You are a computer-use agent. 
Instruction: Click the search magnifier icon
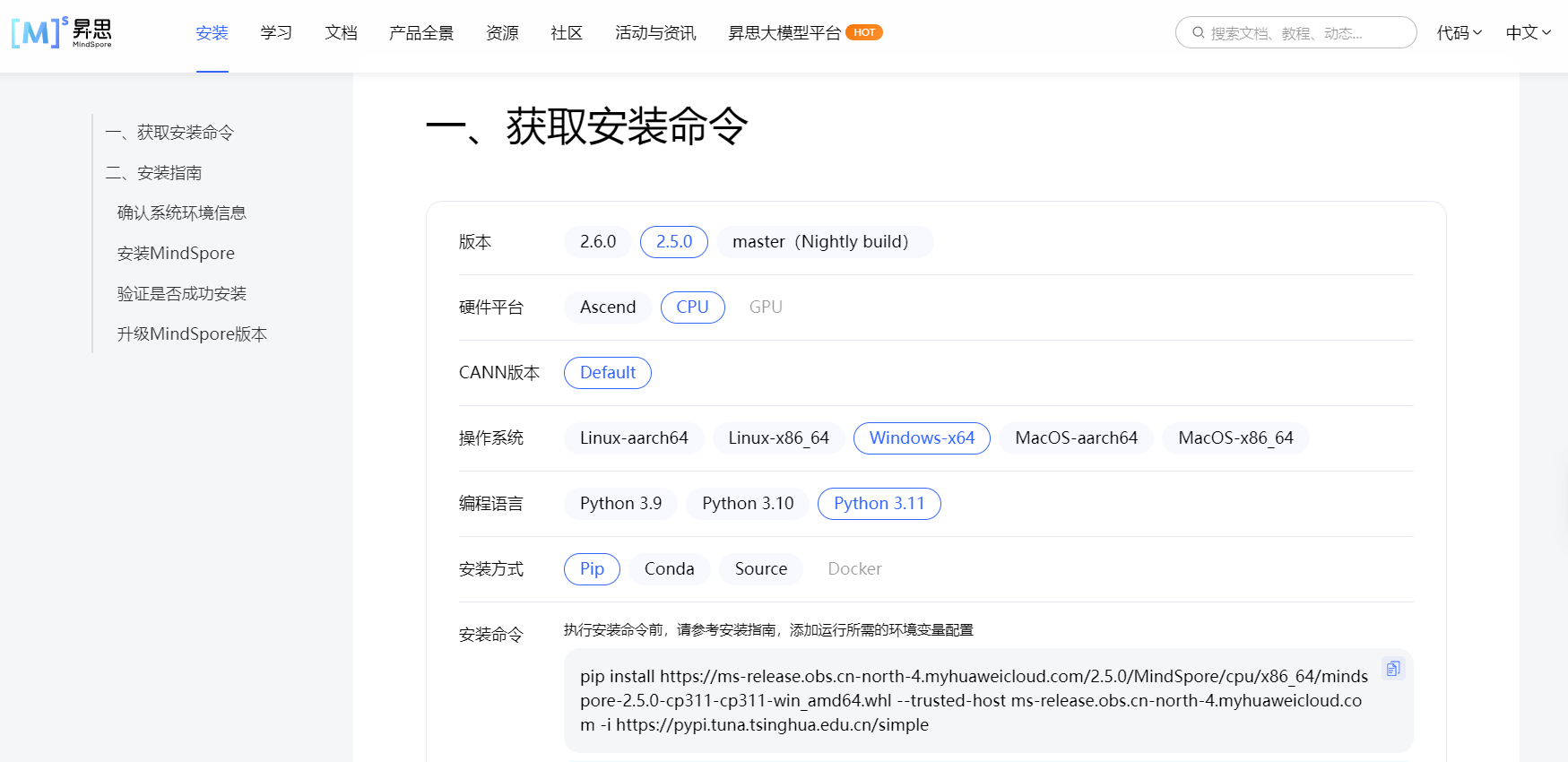[x=1198, y=33]
